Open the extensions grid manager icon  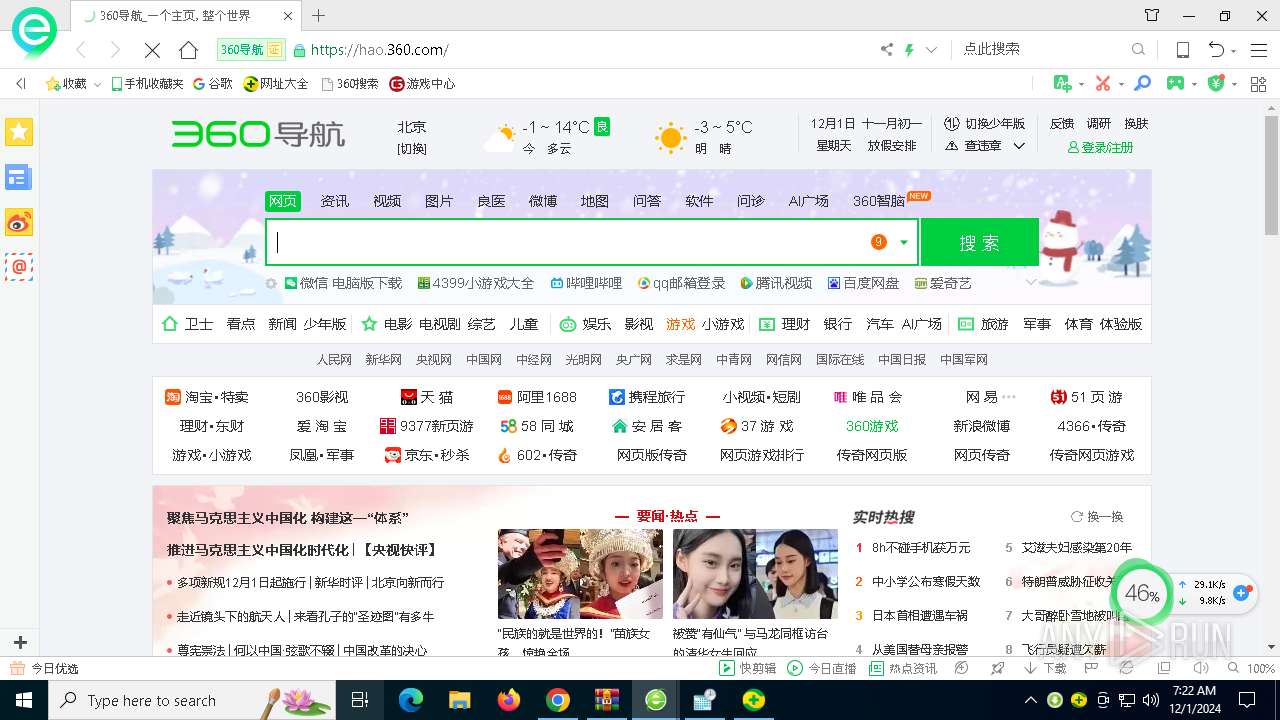1259,83
